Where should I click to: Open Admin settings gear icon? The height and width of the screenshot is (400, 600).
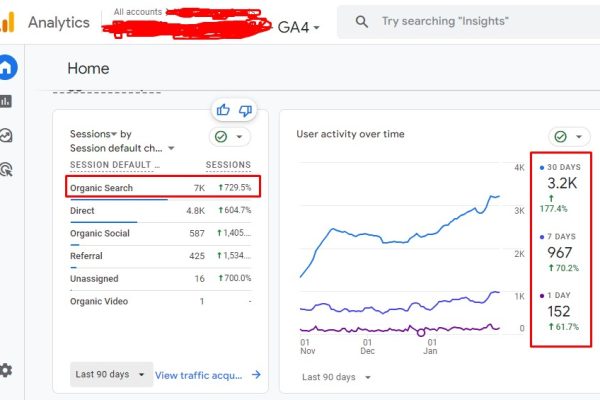point(6,370)
